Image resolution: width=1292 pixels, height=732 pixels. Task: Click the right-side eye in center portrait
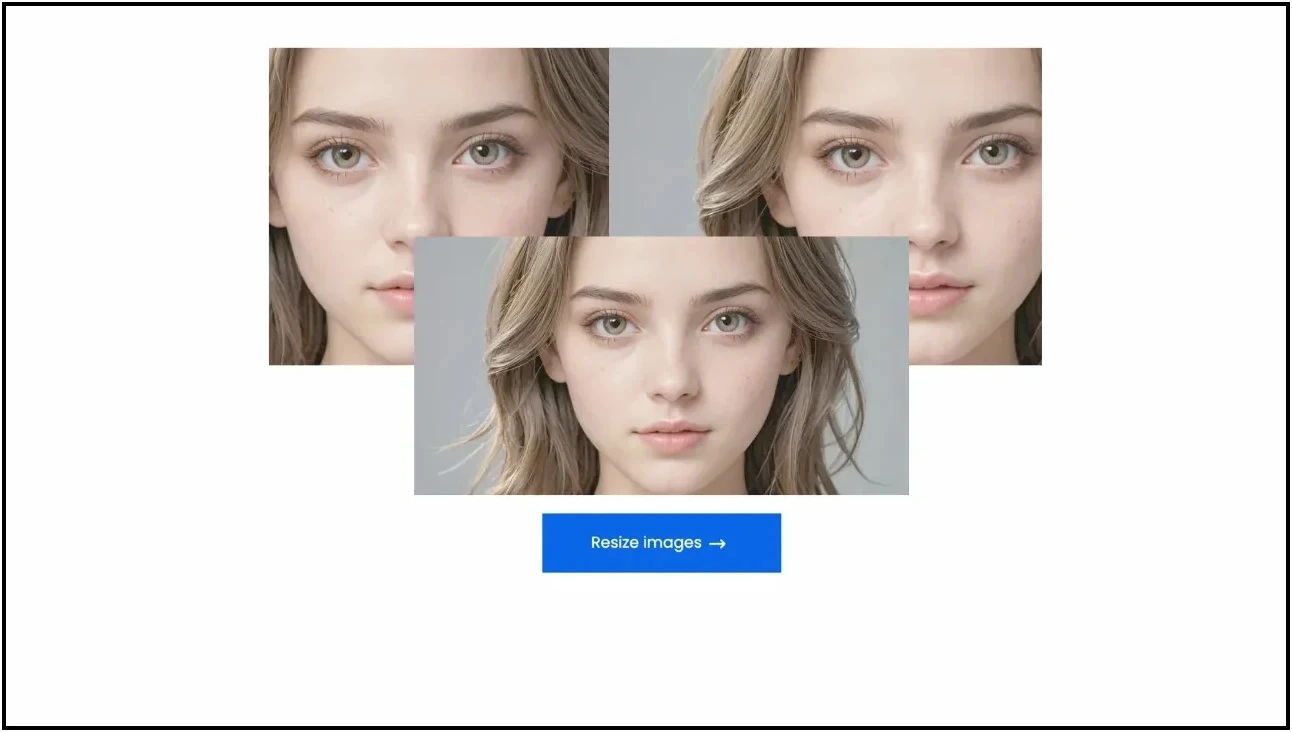(x=729, y=323)
